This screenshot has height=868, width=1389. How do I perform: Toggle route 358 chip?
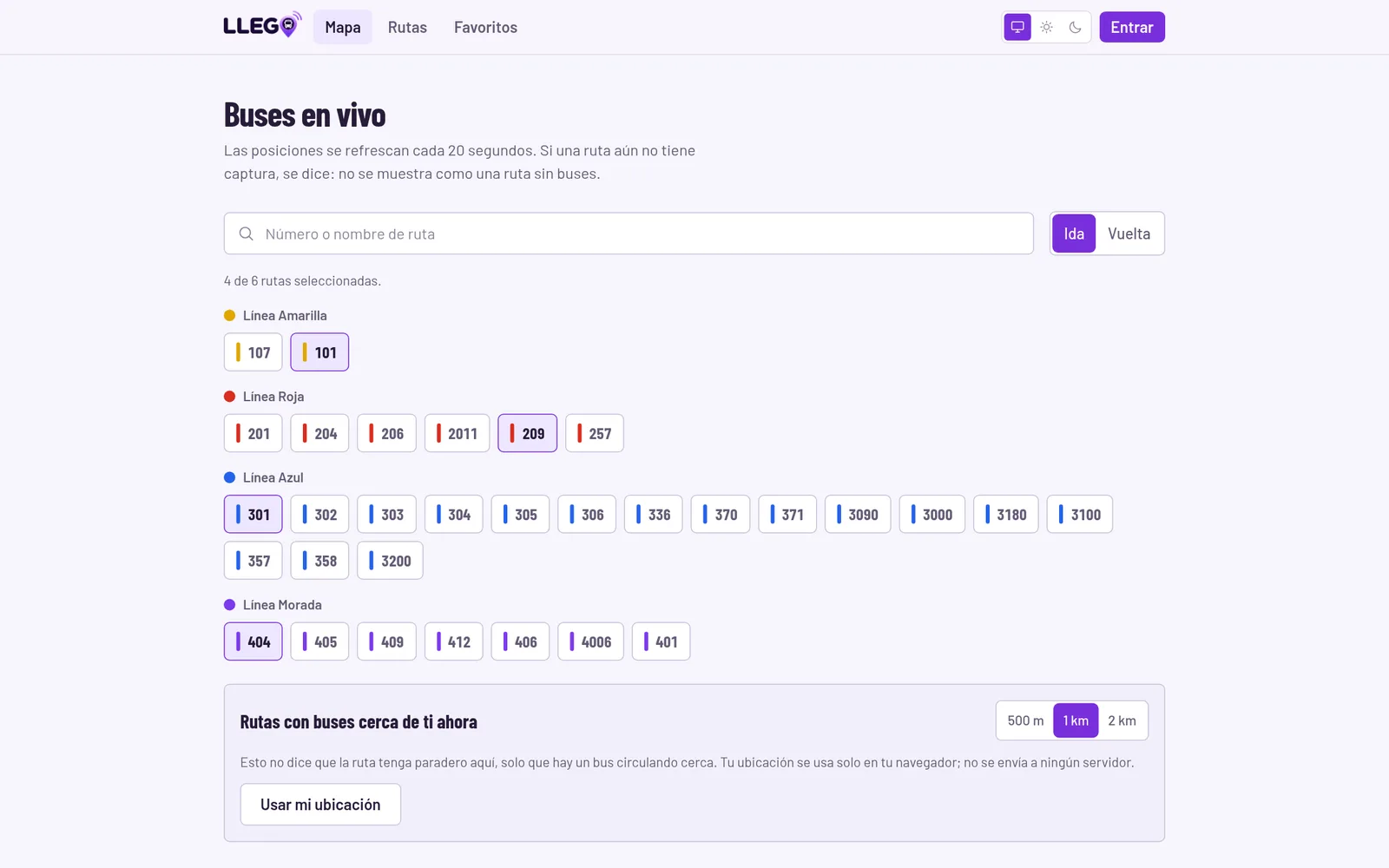point(319,561)
